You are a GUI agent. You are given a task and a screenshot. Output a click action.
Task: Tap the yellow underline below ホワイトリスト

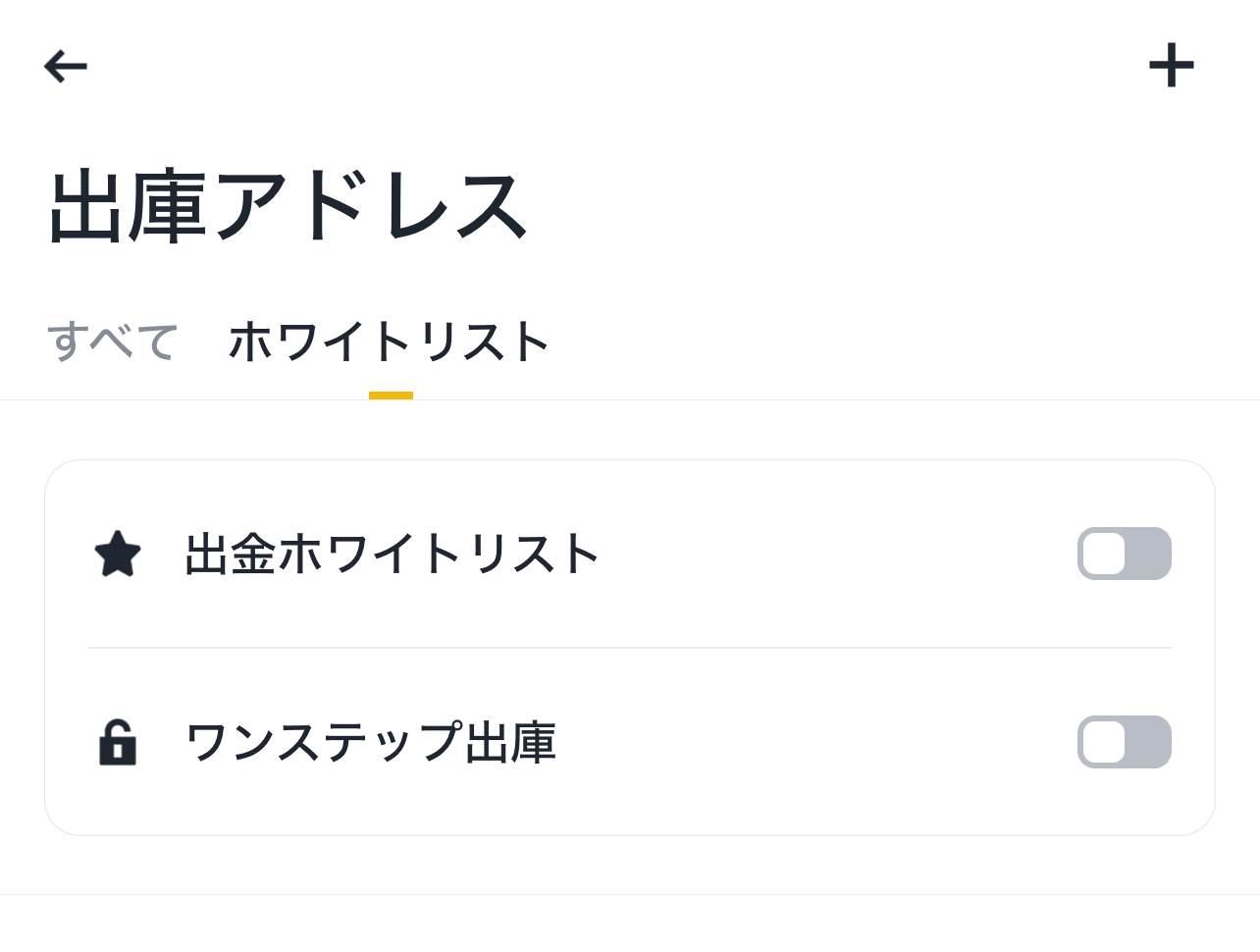[x=391, y=396]
